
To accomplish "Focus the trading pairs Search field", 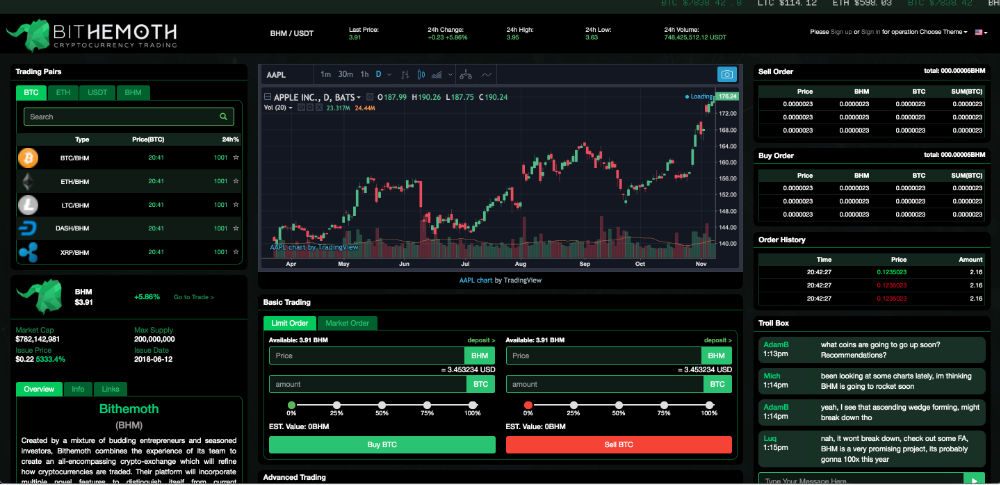I will pos(129,117).
